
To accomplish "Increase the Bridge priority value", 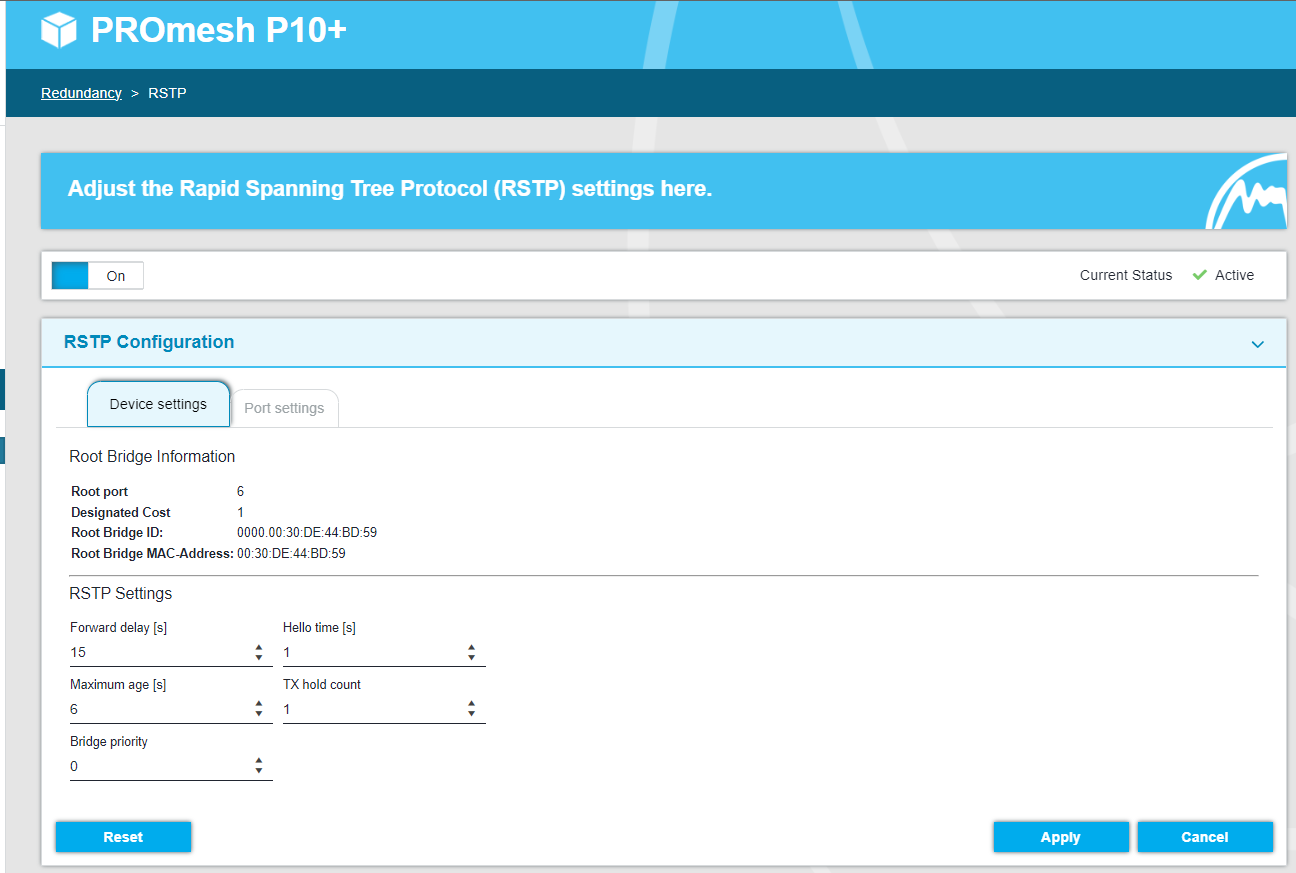I will tap(259, 761).
